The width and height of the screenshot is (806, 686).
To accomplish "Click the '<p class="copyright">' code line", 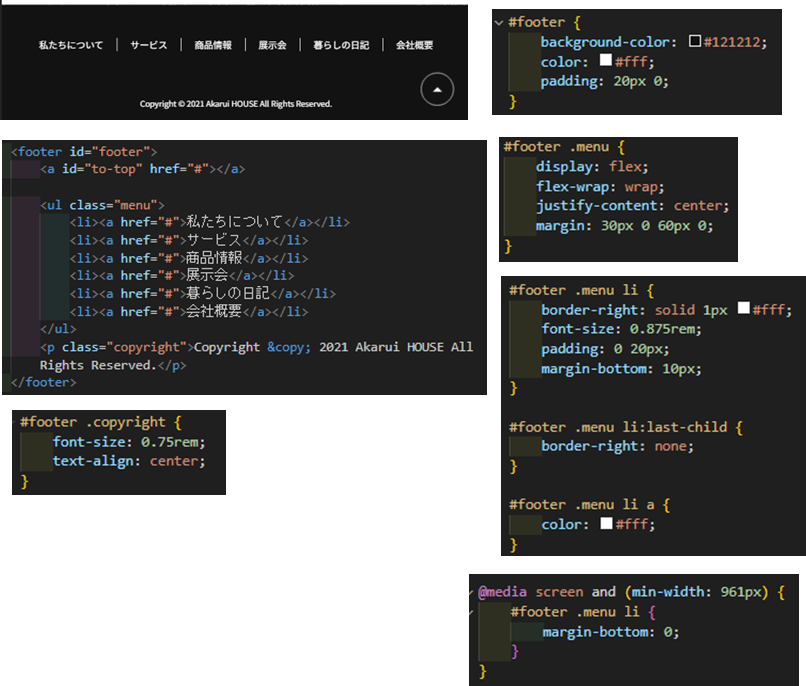I will pos(257,356).
